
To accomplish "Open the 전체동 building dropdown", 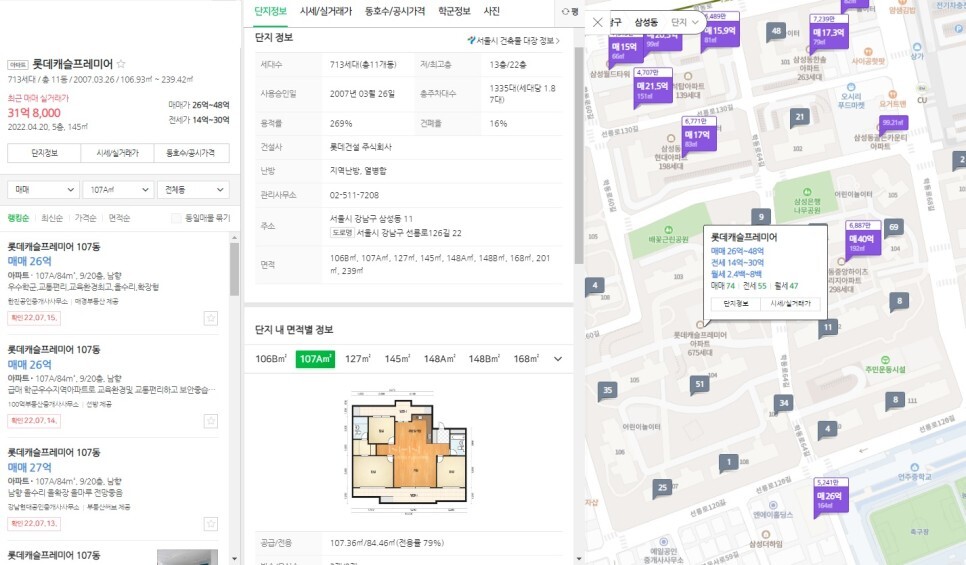I will click(193, 190).
